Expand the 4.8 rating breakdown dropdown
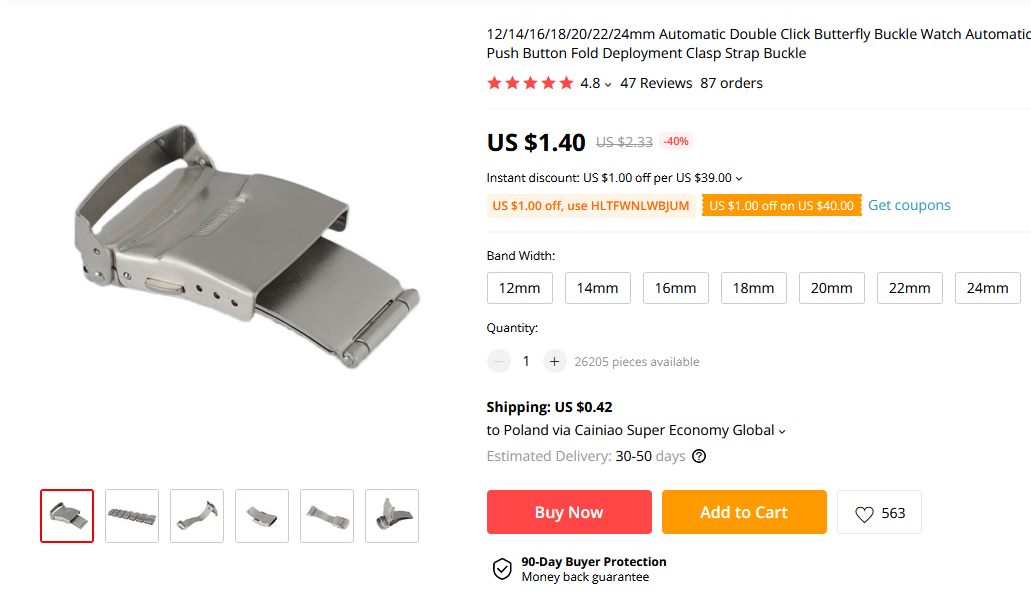The image size is (1031, 613). click(608, 84)
